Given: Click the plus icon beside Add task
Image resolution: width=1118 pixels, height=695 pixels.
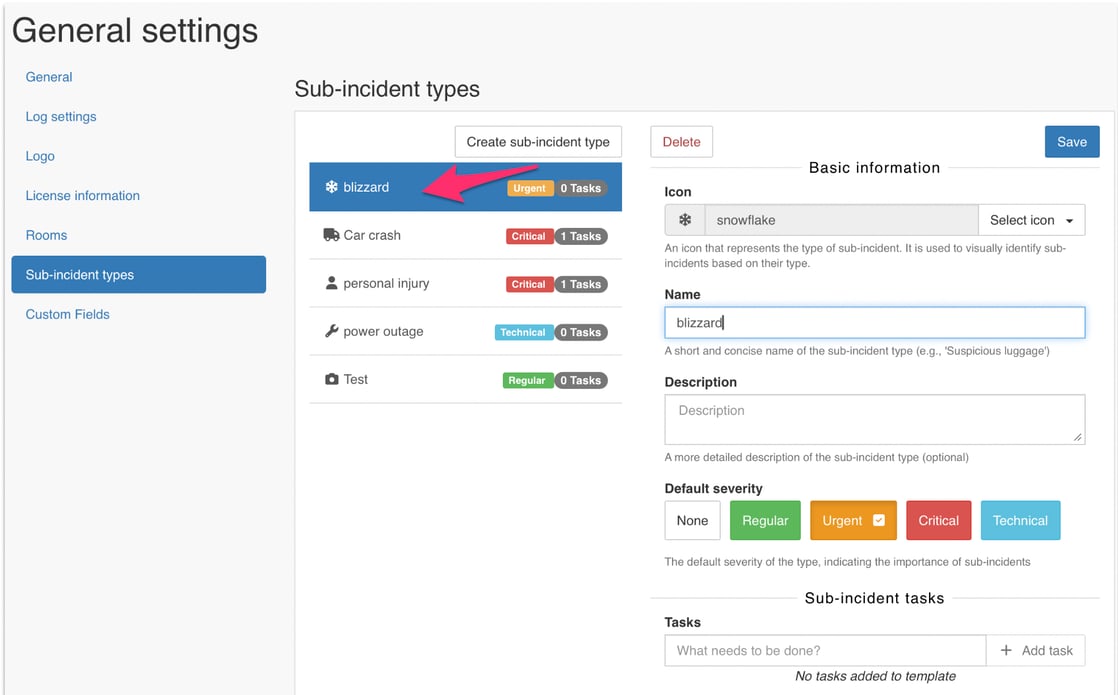Looking at the screenshot, I should 1005,650.
